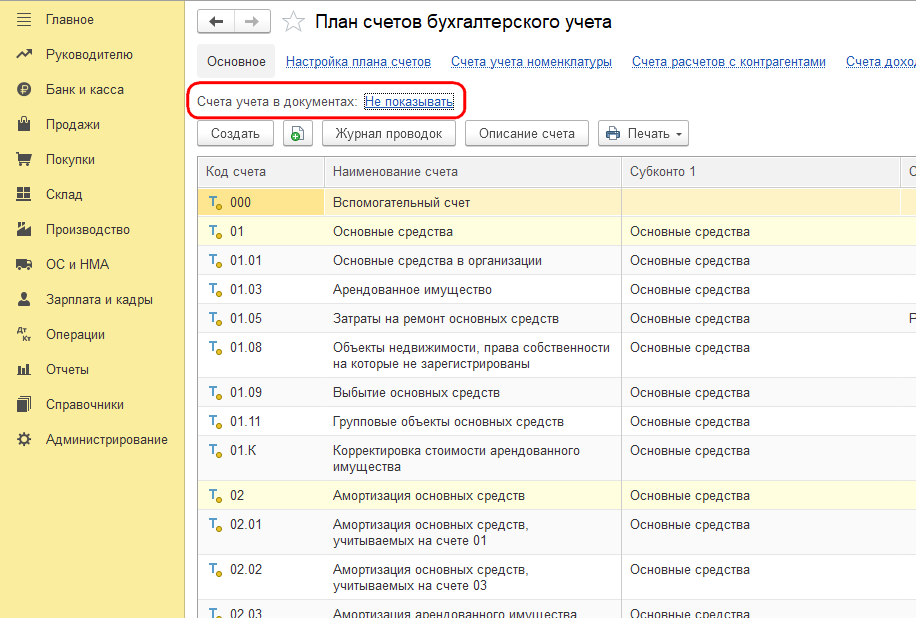Click the Отчеты bar chart icon
Screen dimensions: 916x618
(24, 369)
